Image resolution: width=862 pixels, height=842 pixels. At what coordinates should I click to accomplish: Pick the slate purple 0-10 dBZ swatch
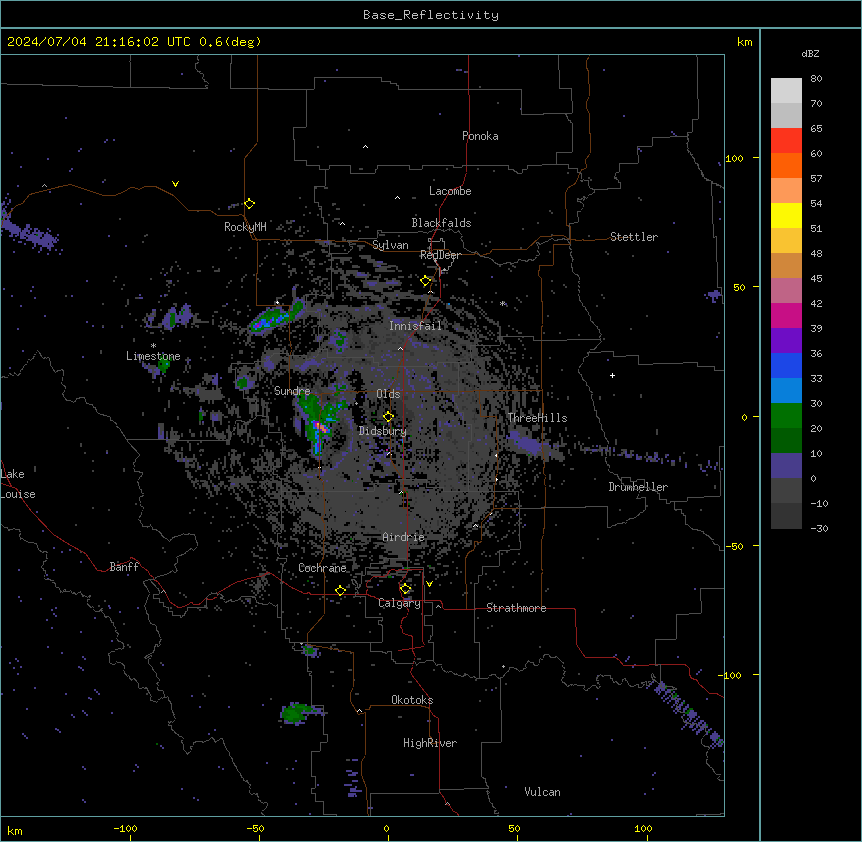pyautogui.click(x=786, y=466)
